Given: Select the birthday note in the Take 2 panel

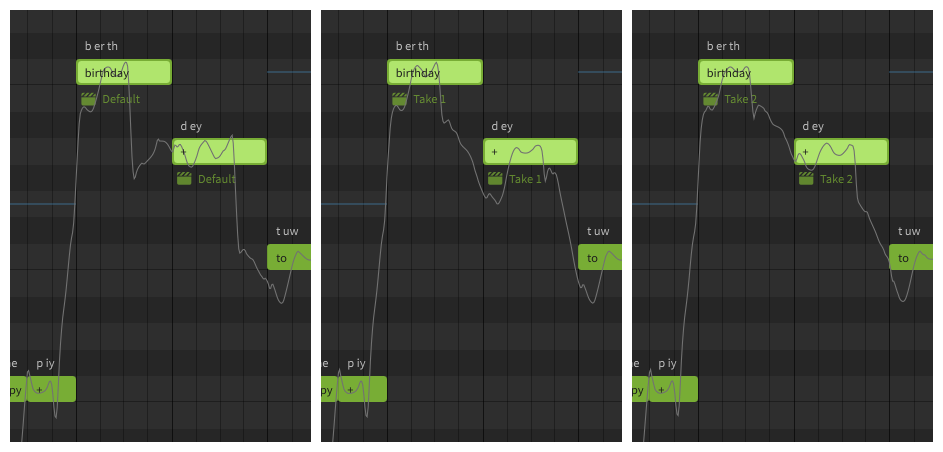Looking at the screenshot, I should (x=746, y=72).
